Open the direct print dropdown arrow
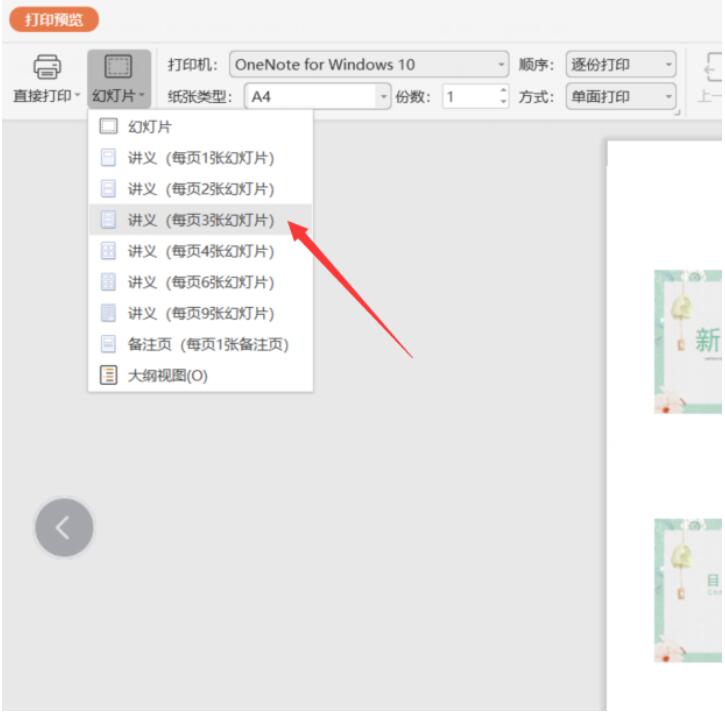Image resolution: width=725 pixels, height=712 pixels. pos(78,95)
